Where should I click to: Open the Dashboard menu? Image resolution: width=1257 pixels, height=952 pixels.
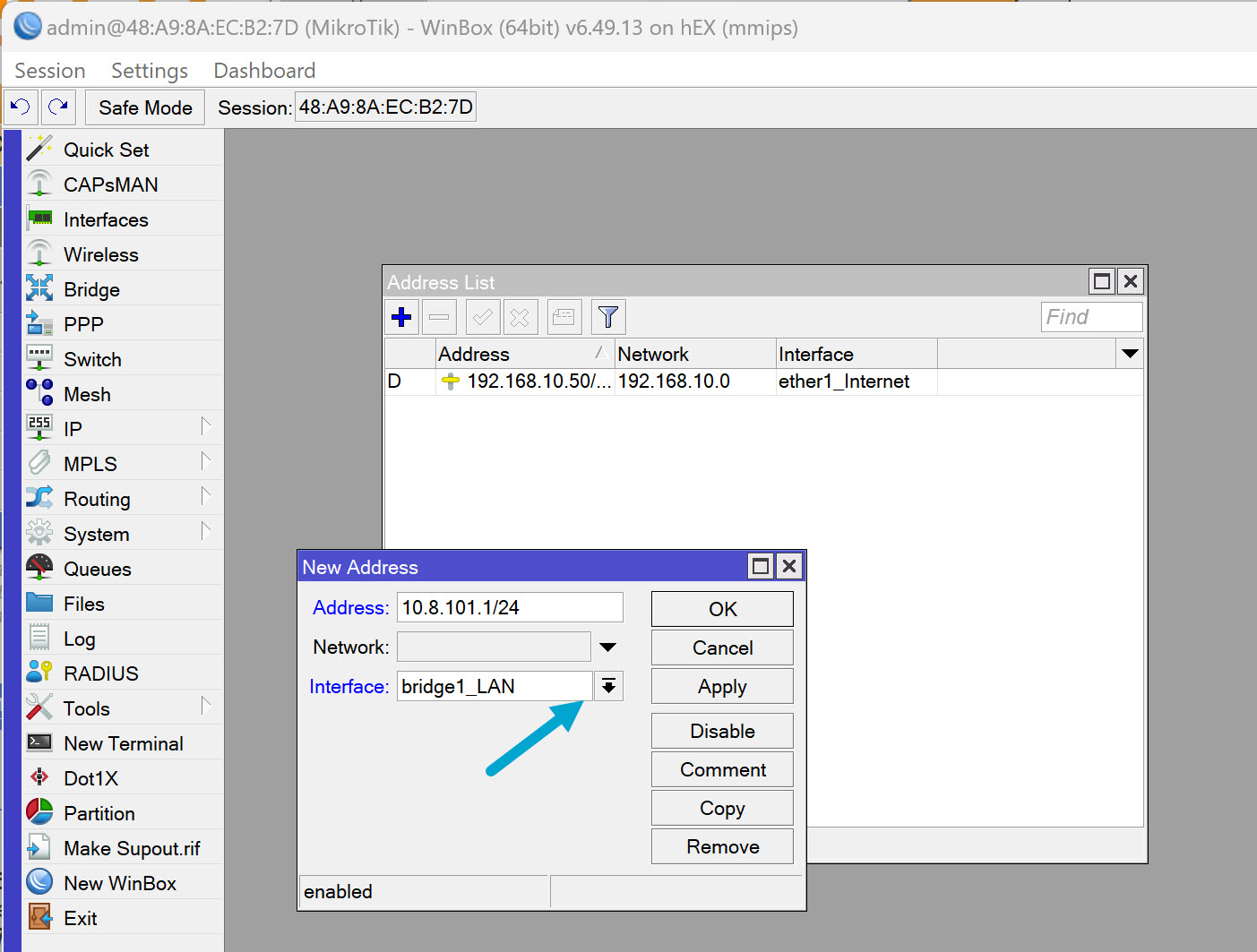(x=263, y=70)
